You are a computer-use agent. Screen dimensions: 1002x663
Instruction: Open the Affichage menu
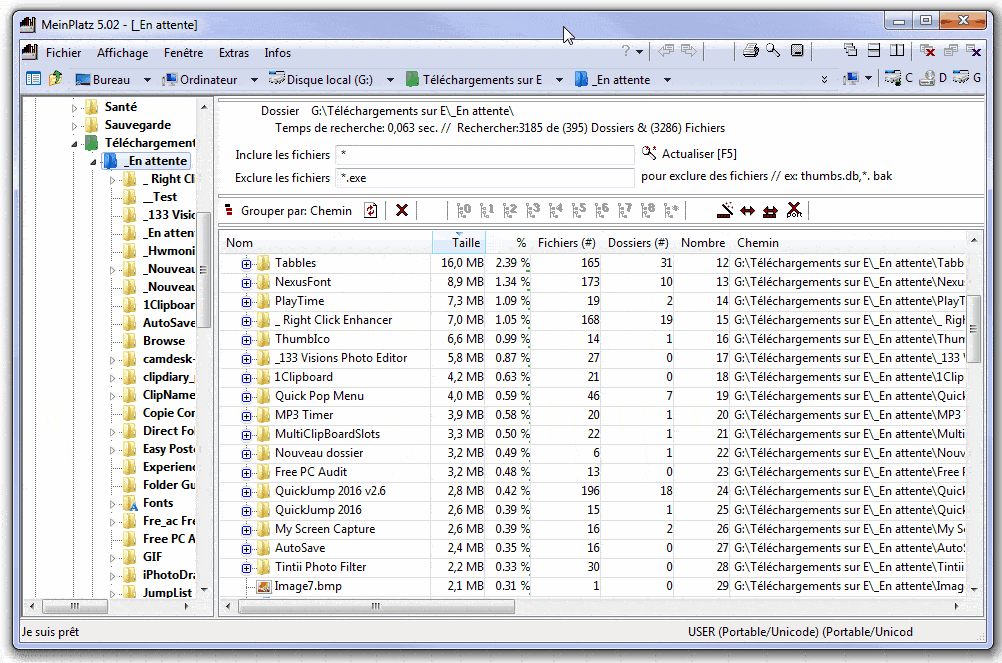pyautogui.click(x=122, y=53)
